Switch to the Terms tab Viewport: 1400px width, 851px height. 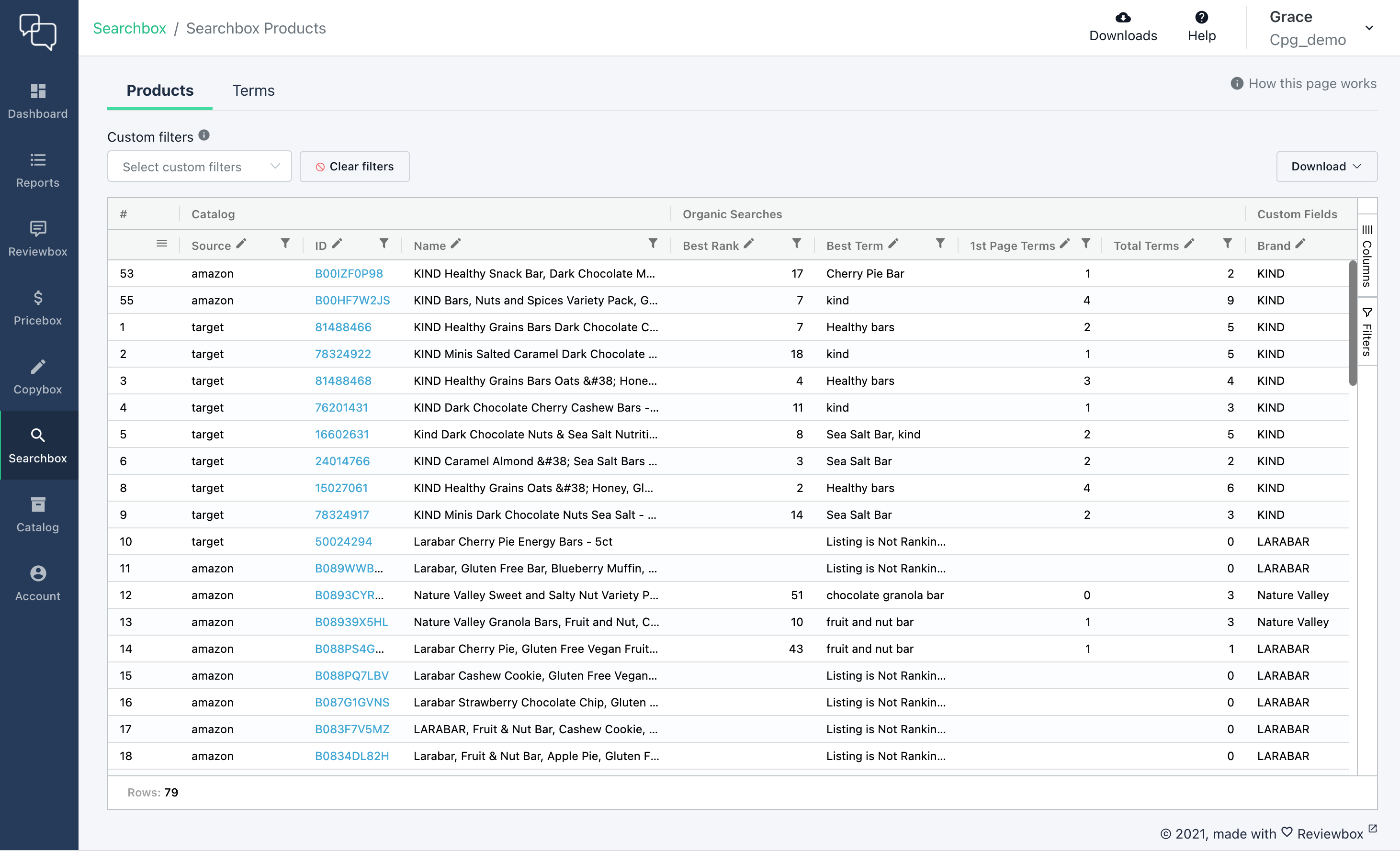click(x=253, y=90)
